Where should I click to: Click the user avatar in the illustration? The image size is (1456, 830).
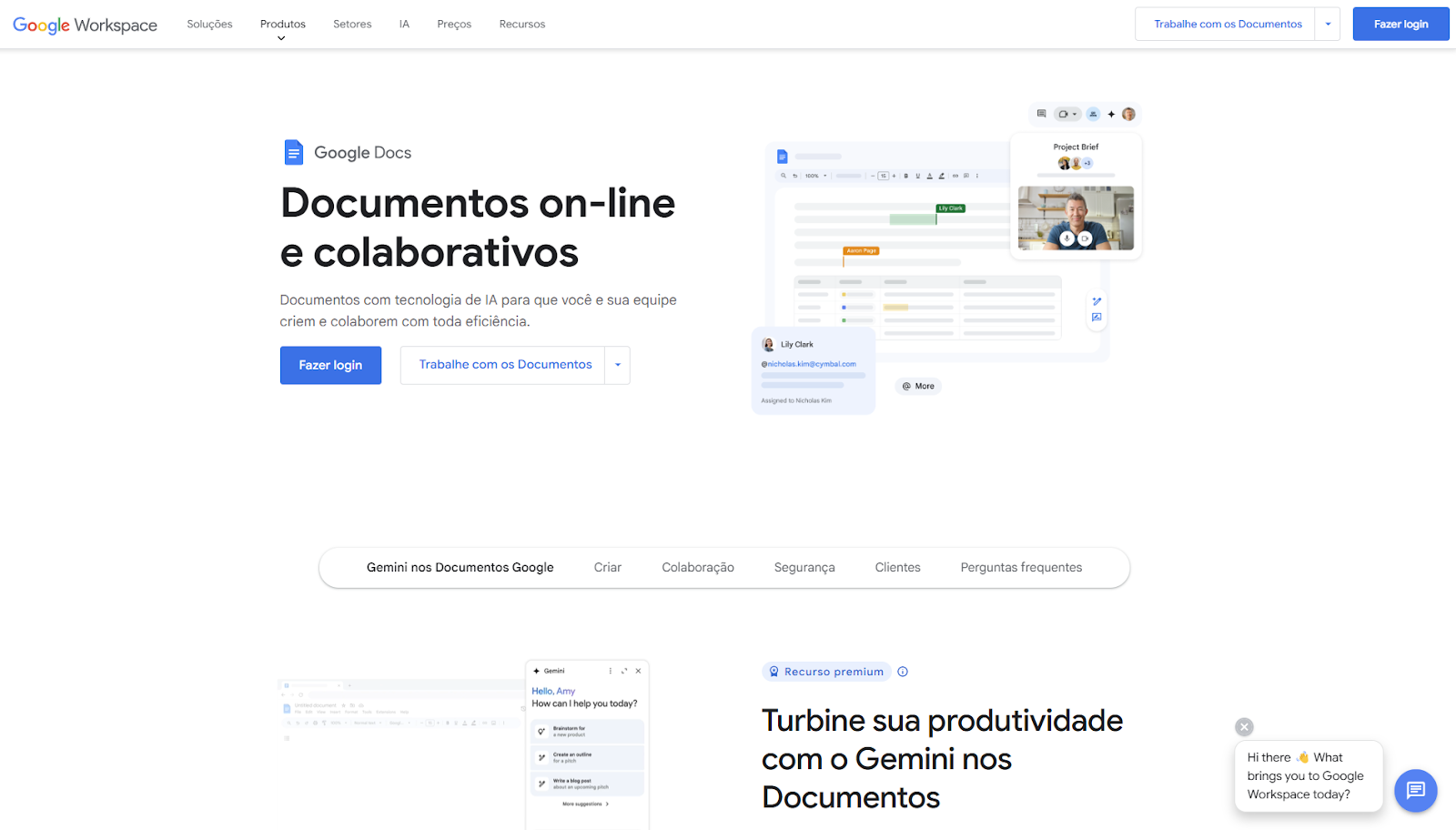1128,114
